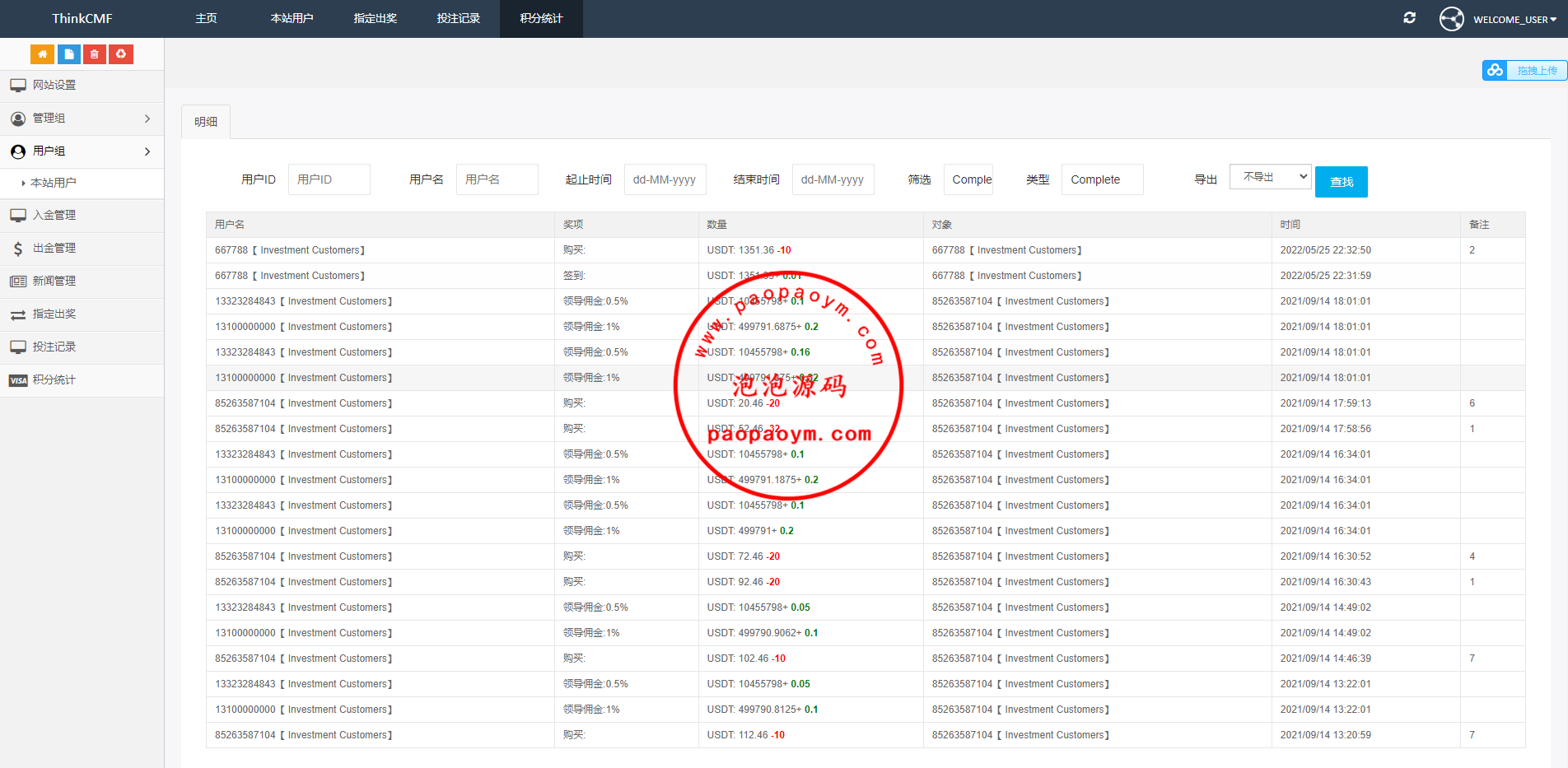Screen dimensions: 1568x768
Task: Click the orange home icon button
Action: (x=42, y=54)
